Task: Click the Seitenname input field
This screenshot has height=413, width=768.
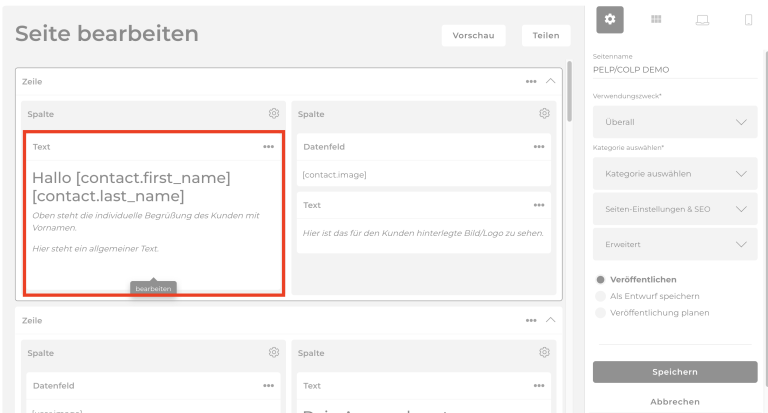Action: pos(675,70)
